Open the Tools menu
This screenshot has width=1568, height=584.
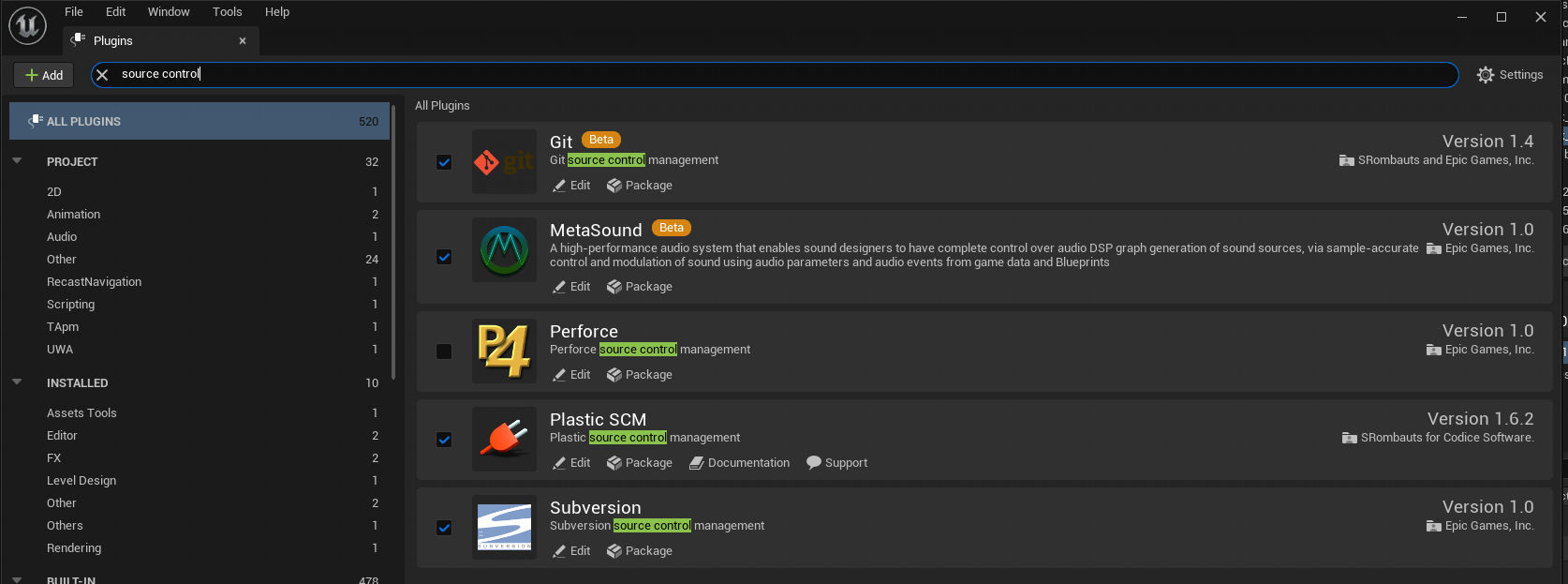coord(228,12)
